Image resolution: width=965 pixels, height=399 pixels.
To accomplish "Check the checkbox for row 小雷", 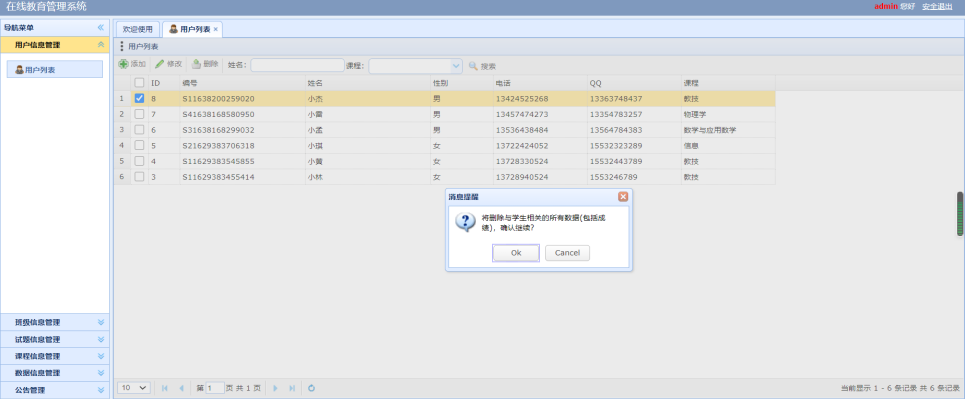I will click(140, 114).
